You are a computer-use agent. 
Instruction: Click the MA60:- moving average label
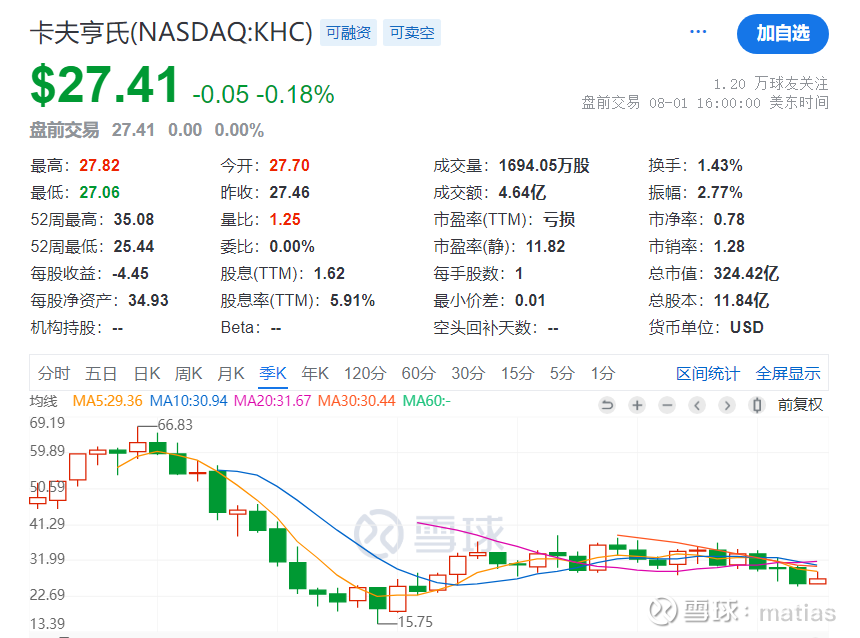coord(427,401)
